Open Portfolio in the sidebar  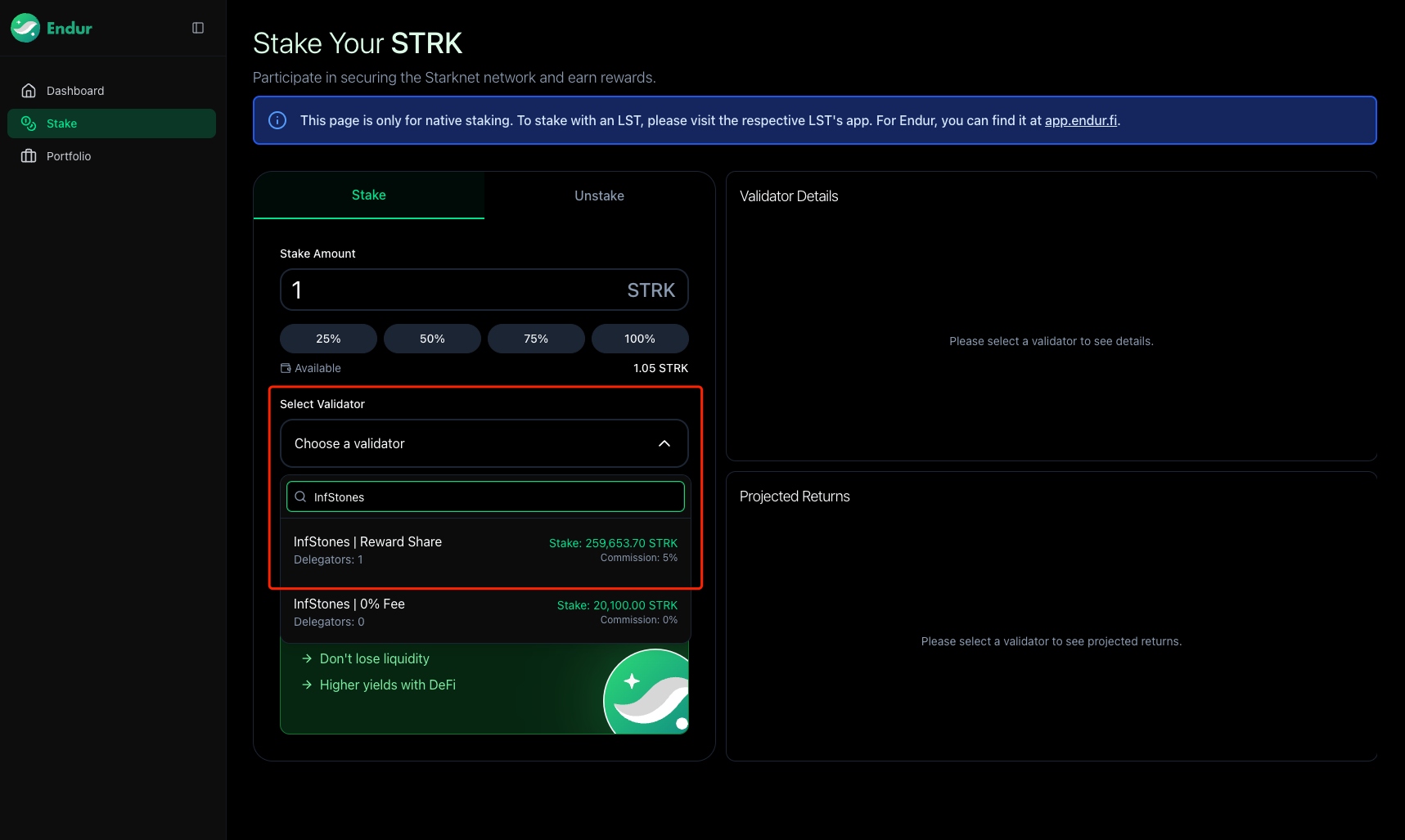tap(111, 156)
